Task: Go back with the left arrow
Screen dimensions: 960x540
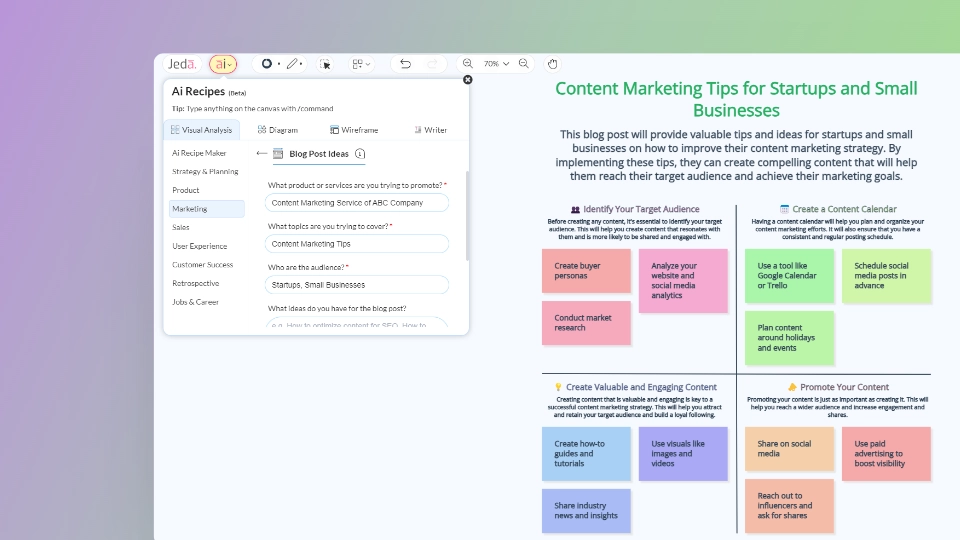Action: pyautogui.click(x=262, y=154)
